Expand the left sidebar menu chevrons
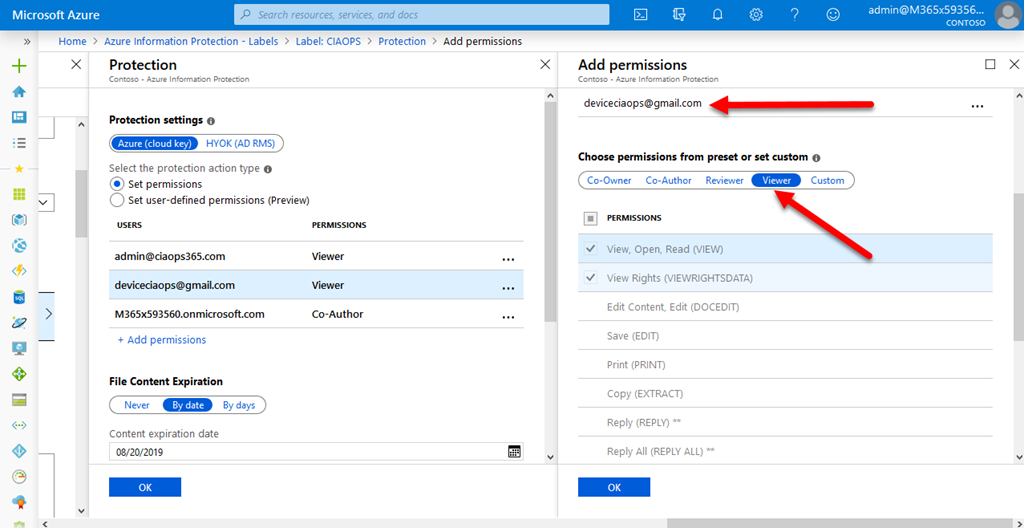The height and width of the screenshot is (528, 1024). (26, 42)
